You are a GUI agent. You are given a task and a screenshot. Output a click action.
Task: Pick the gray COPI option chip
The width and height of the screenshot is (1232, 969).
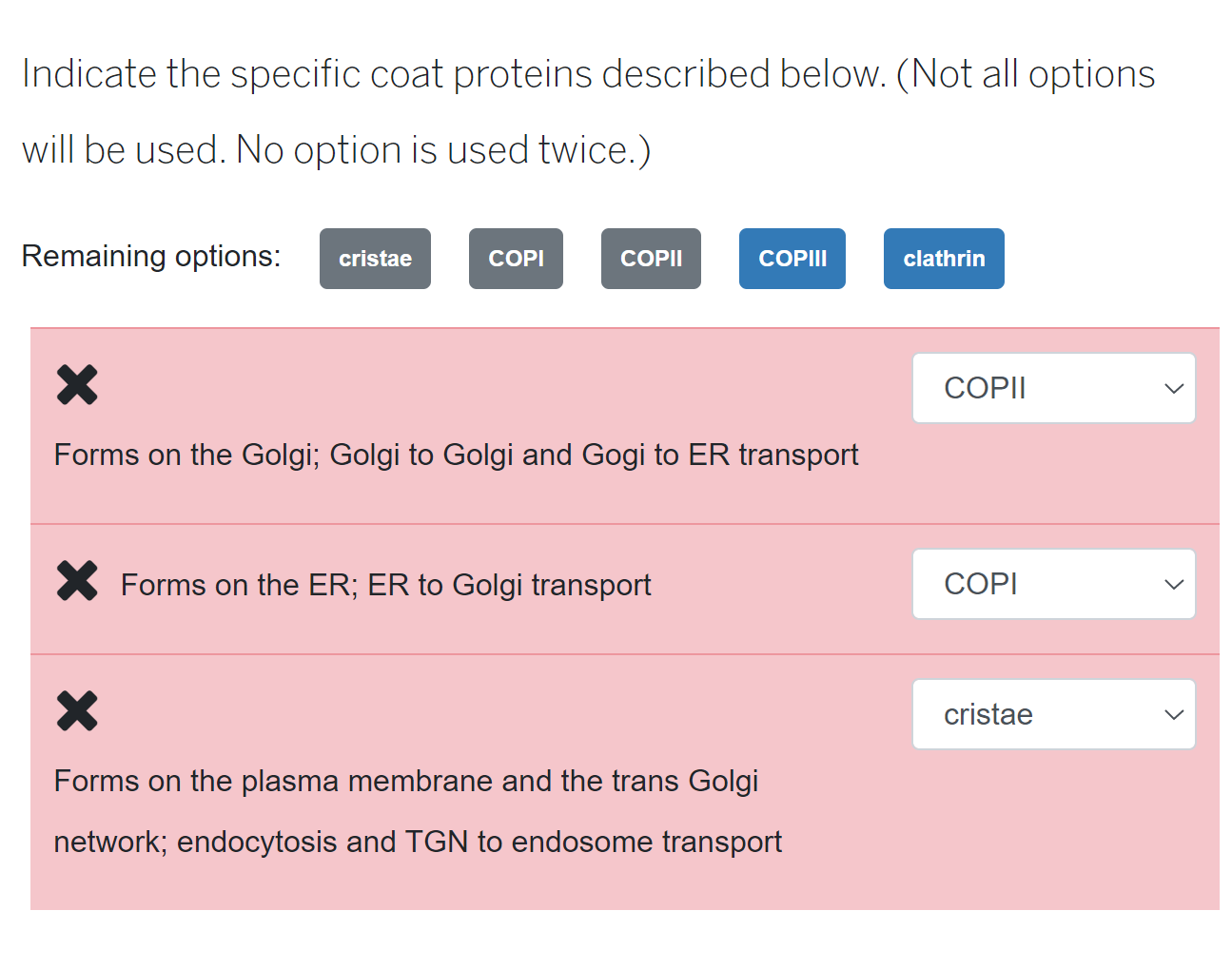point(516,259)
